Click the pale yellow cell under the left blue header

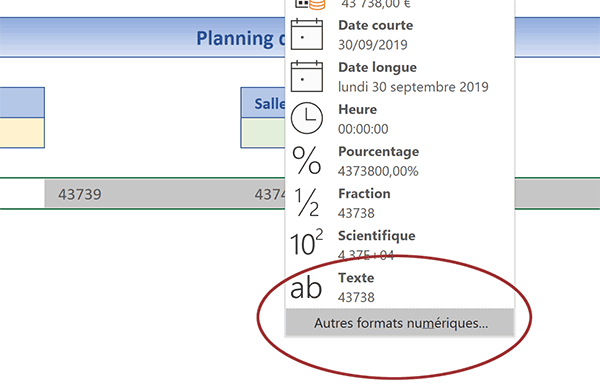tap(22, 132)
